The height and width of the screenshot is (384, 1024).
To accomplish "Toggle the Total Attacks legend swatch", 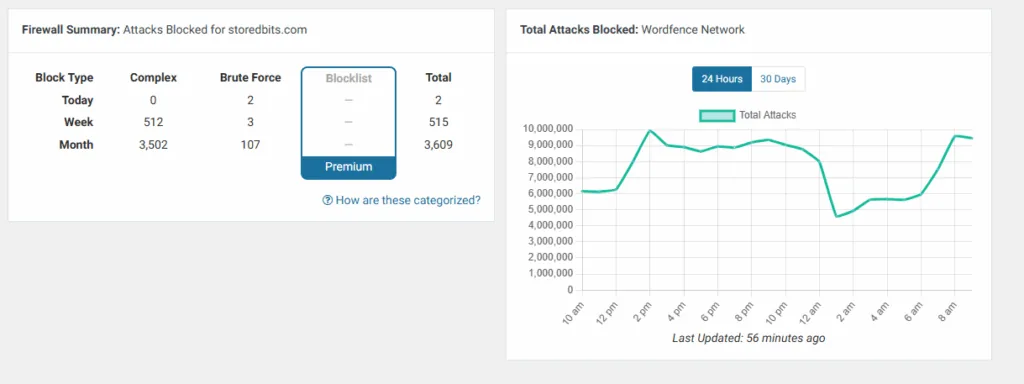I will tap(717, 116).
